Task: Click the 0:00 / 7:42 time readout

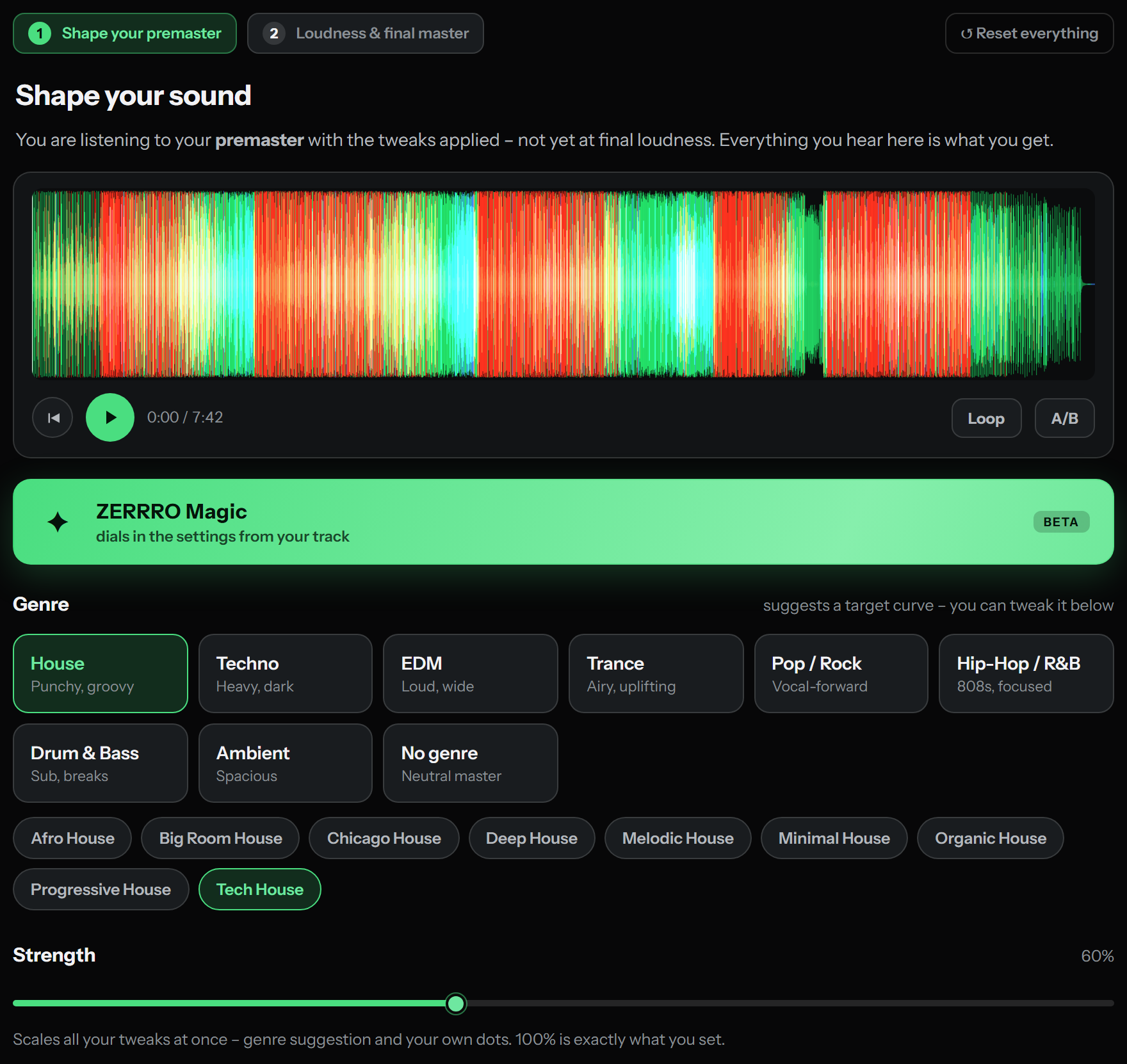Action: [185, 417]
